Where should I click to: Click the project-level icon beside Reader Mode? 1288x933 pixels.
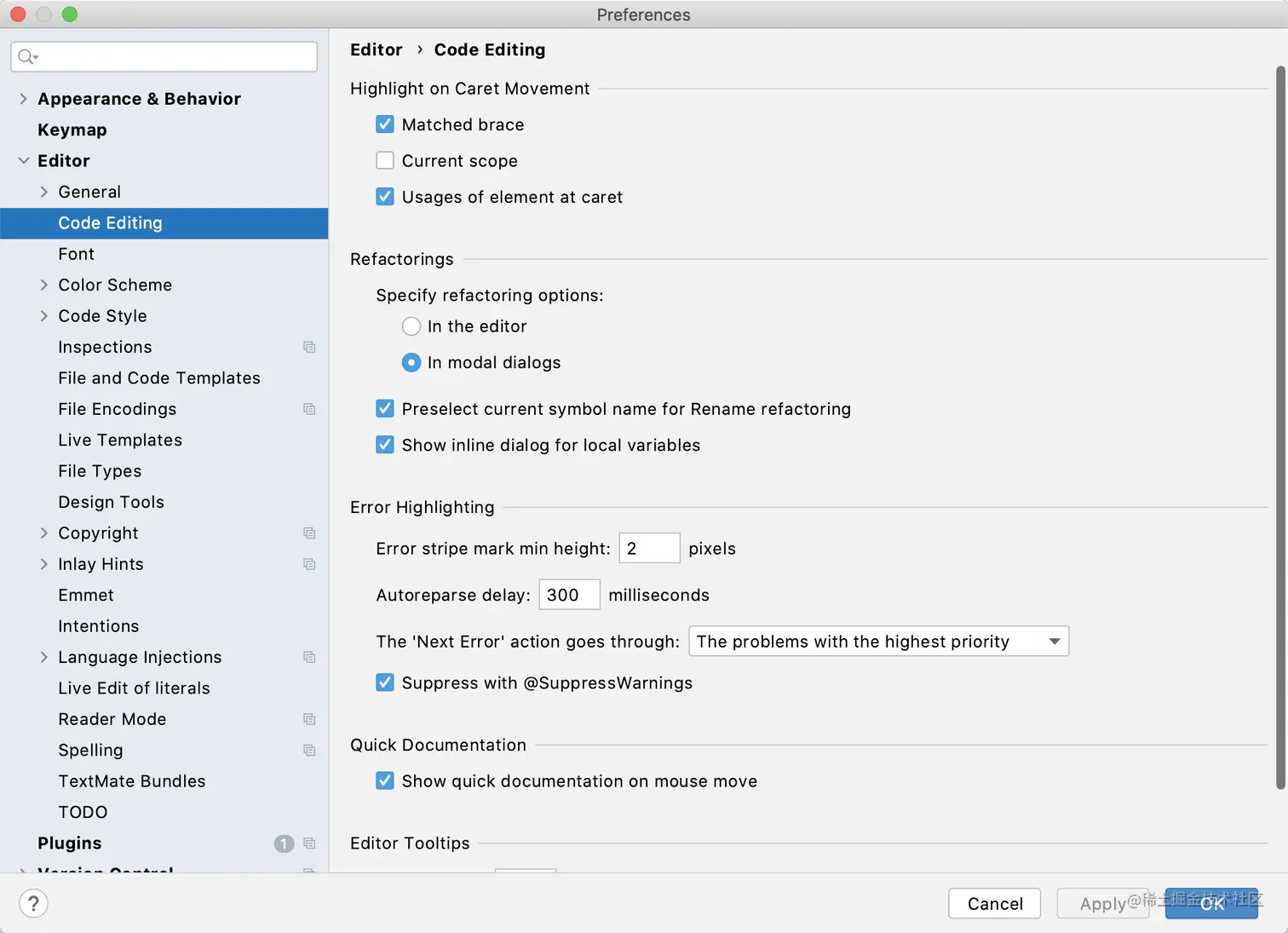tap(309, 719)
